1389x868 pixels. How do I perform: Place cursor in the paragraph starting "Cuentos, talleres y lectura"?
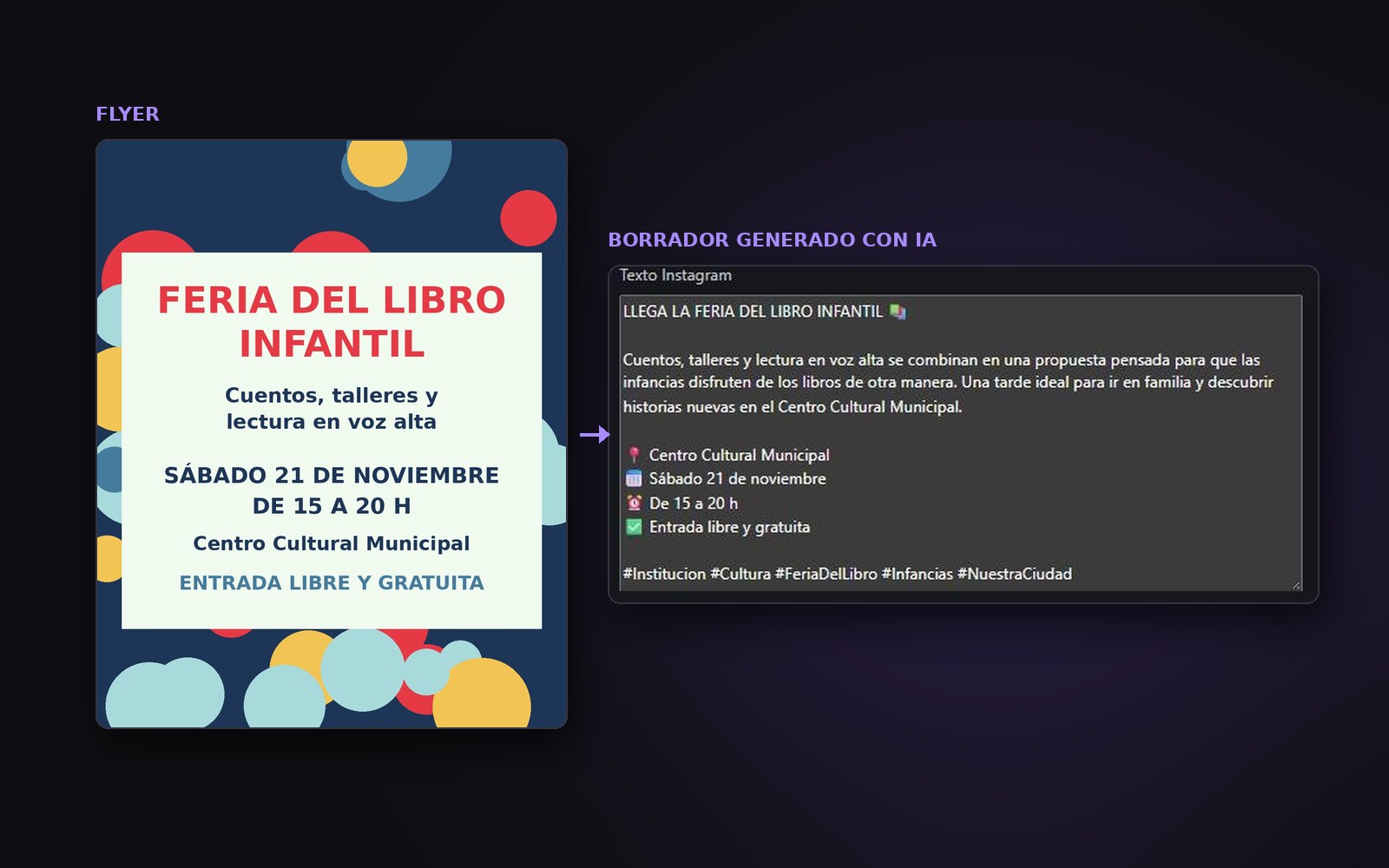(x=948, y=383)
